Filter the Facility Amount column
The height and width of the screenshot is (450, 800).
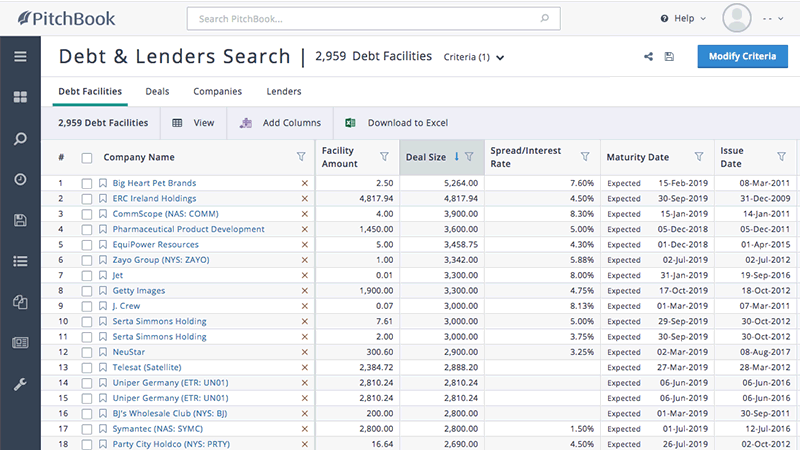(384, 157)
